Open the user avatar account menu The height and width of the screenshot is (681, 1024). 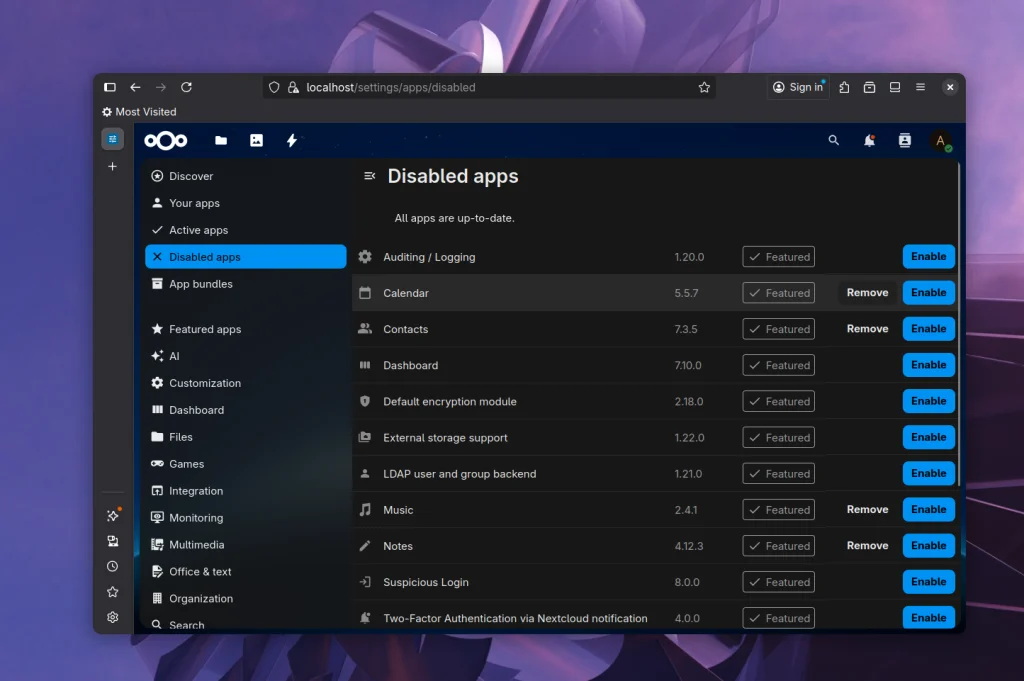940,142
